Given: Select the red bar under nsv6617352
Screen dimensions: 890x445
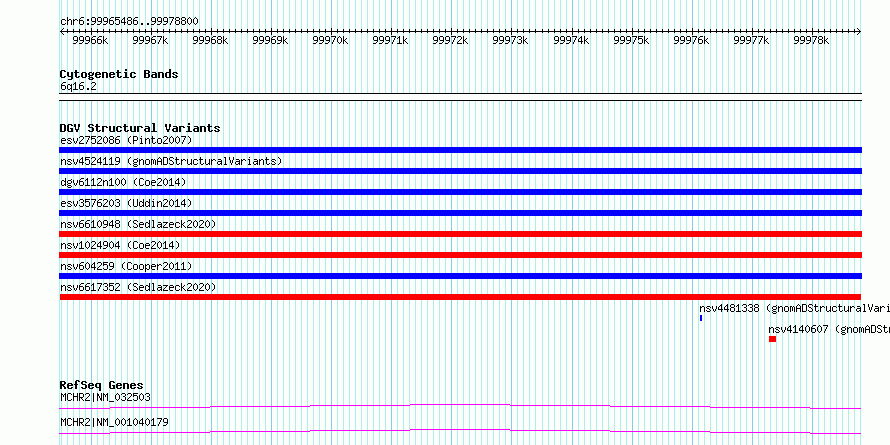Looking at the screenshot, I should pyautogui.click(x=460, y=297).
